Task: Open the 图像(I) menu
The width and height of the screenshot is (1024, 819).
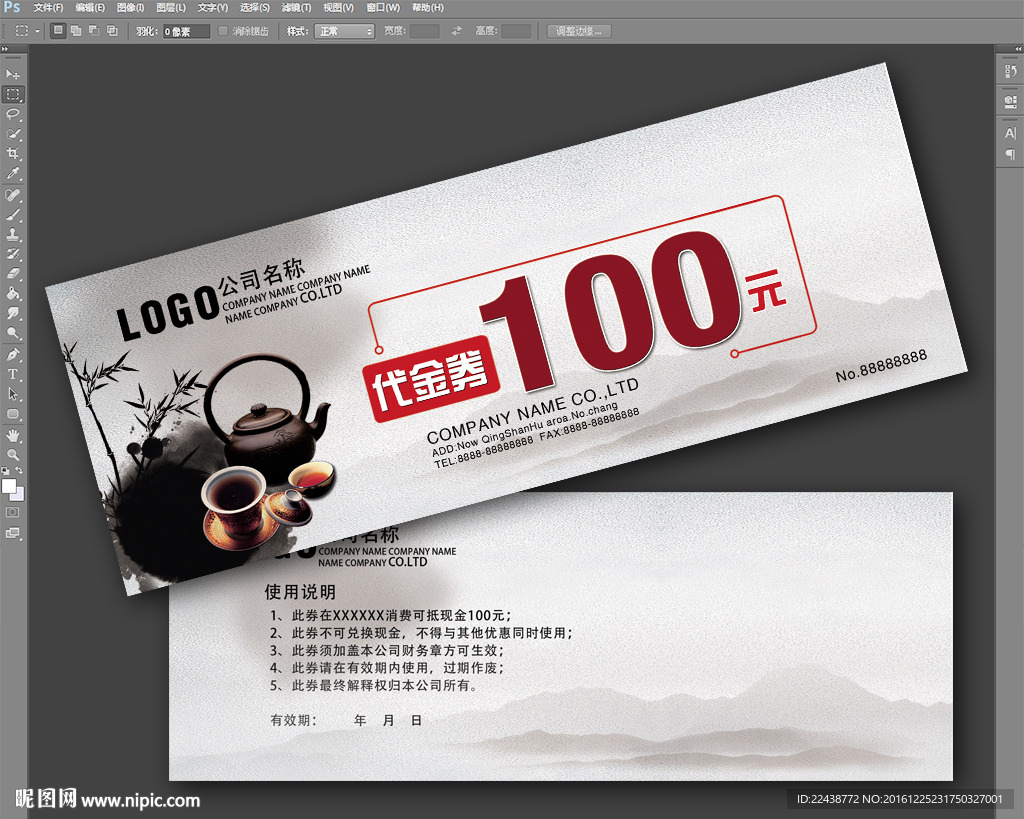Action: click(x=130, y=8)
